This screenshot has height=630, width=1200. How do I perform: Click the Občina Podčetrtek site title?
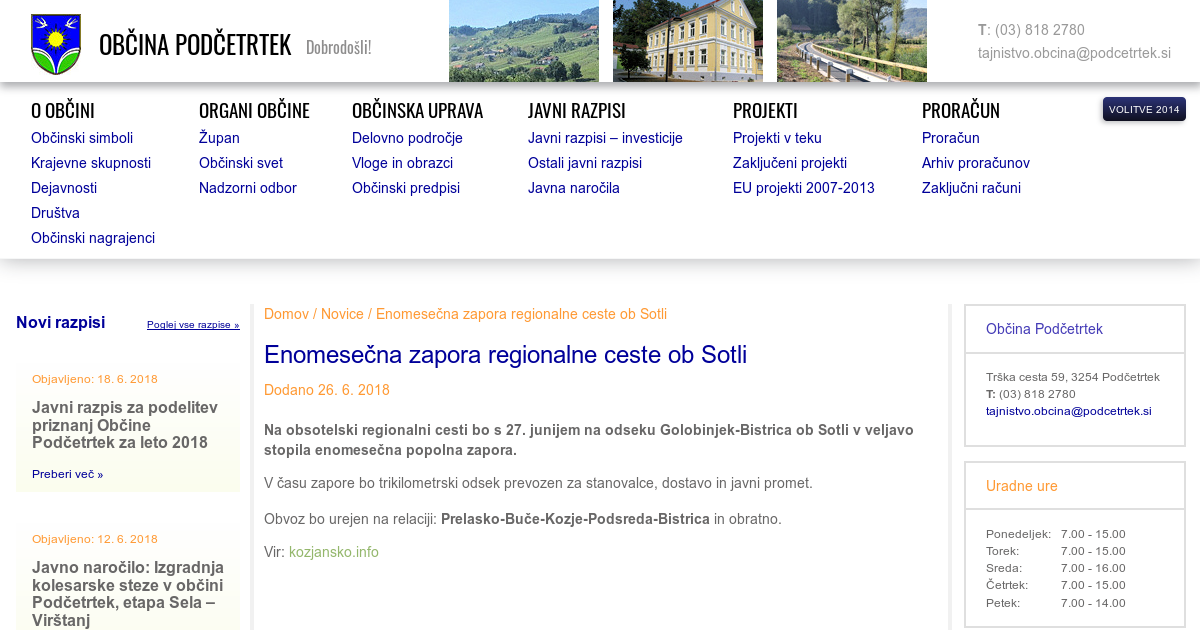(x=195, y=45)
